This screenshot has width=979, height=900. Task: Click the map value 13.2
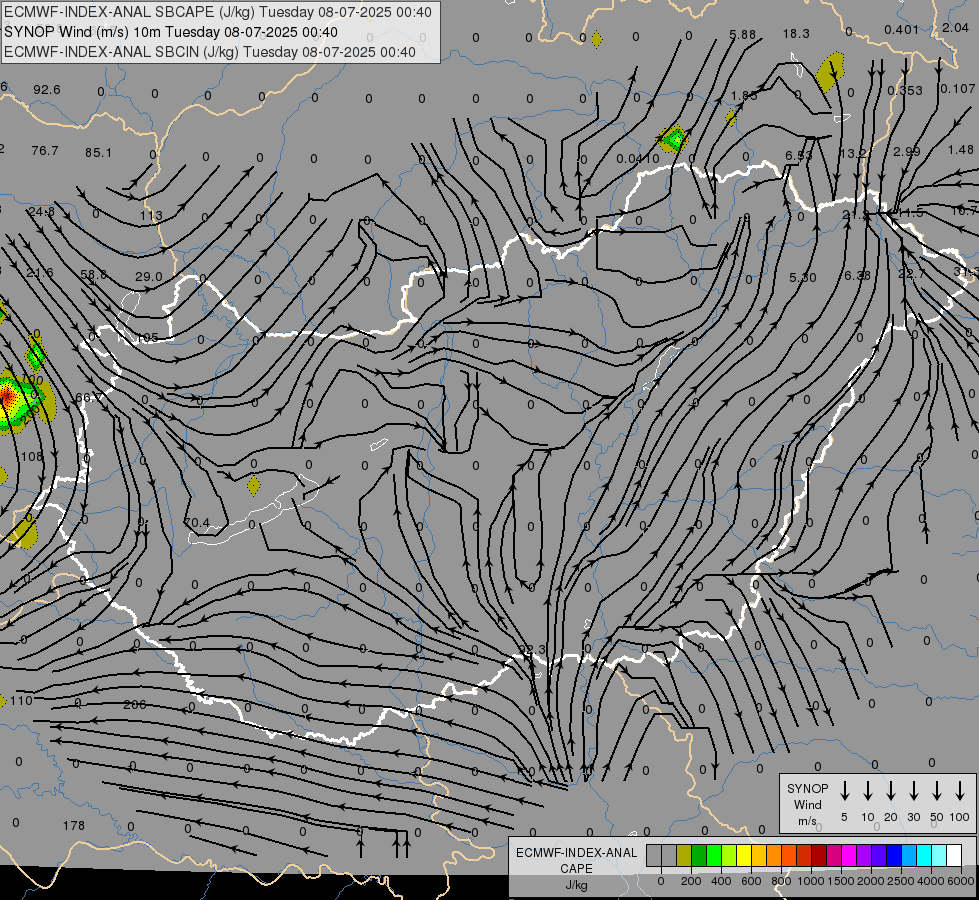[x=854, y=154]
